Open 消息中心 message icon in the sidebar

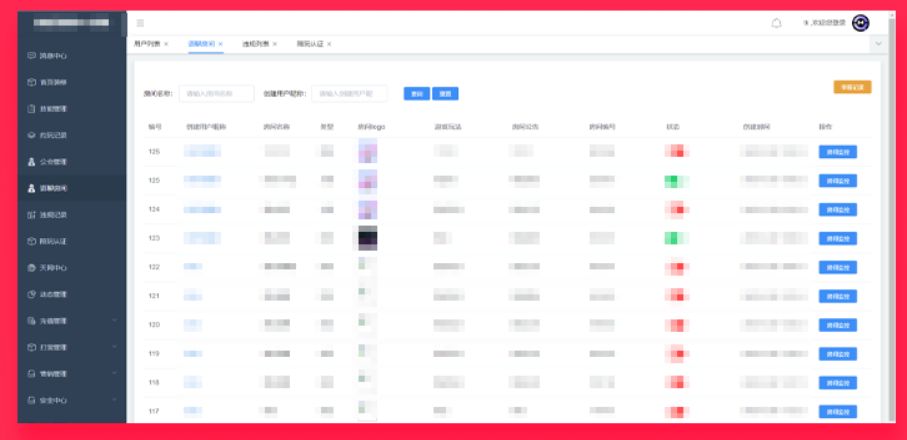click(x=32, y=56)
